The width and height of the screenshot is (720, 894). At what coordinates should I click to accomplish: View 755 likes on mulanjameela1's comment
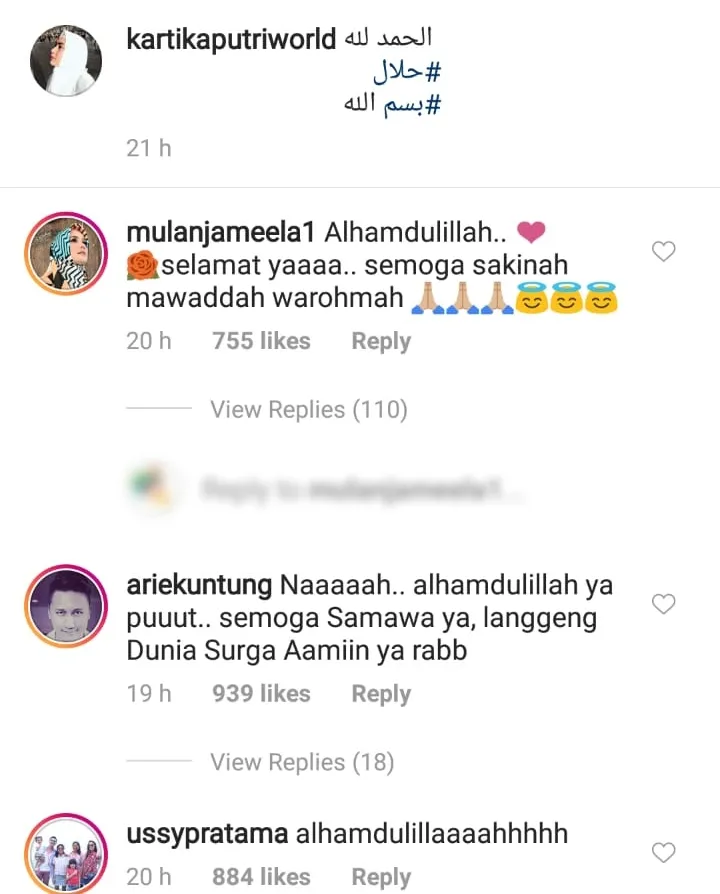pyautogui.click(x=261, y=341)
